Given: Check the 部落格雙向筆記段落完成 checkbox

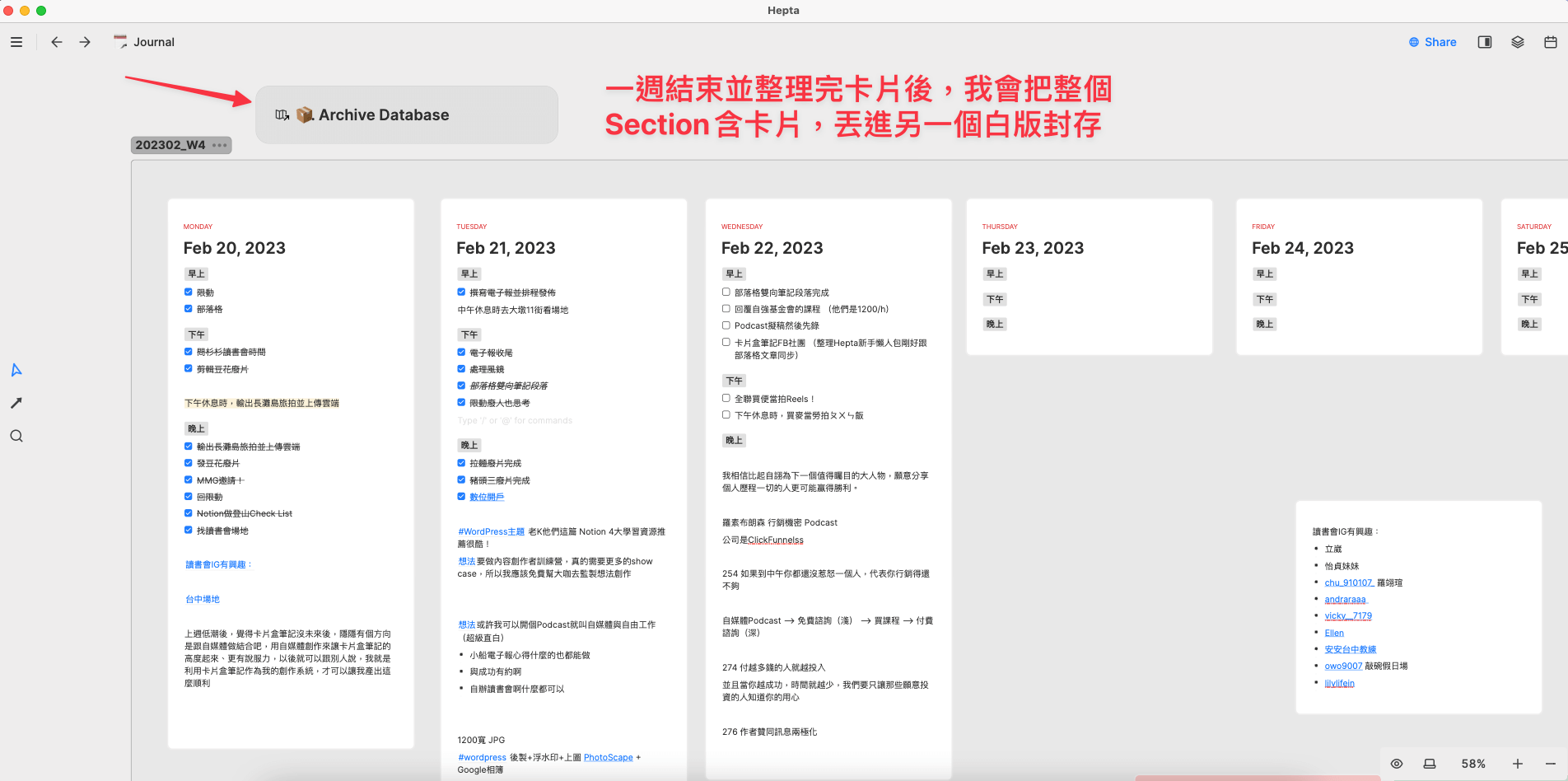Looking at the screenshot, I should pos(726,292).
